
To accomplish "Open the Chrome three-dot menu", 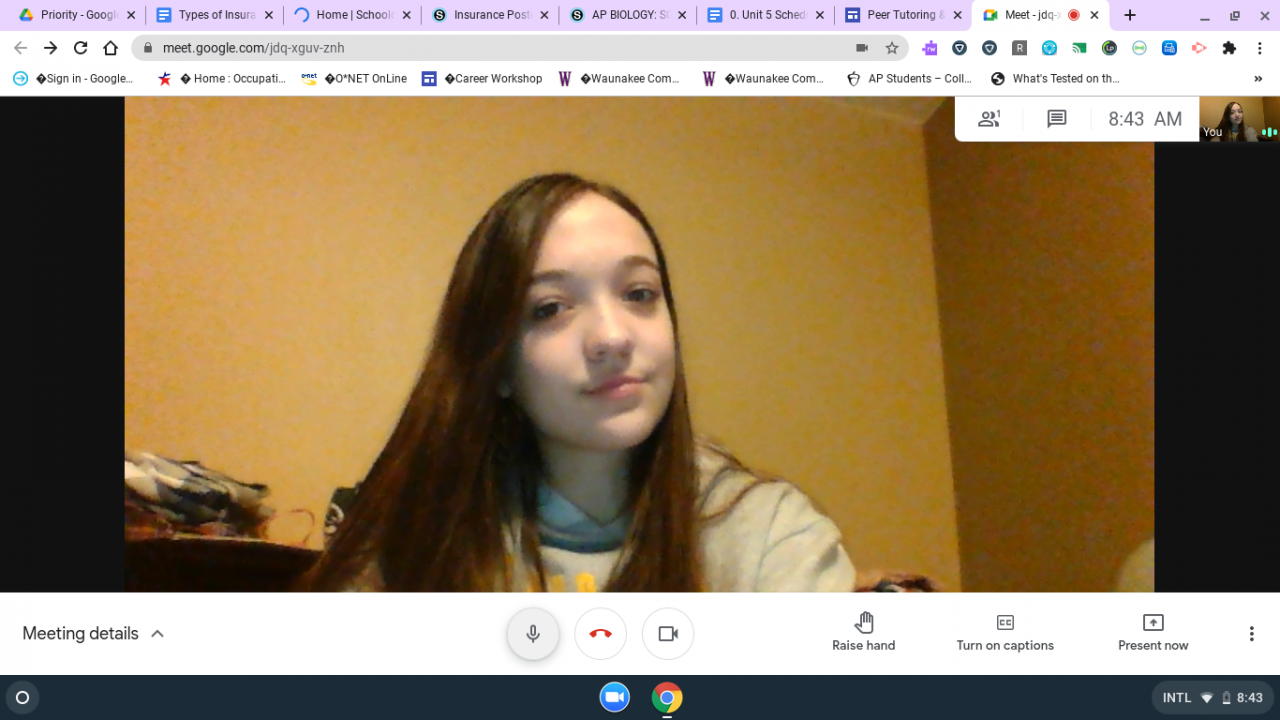I will [x=1259, y=48].
